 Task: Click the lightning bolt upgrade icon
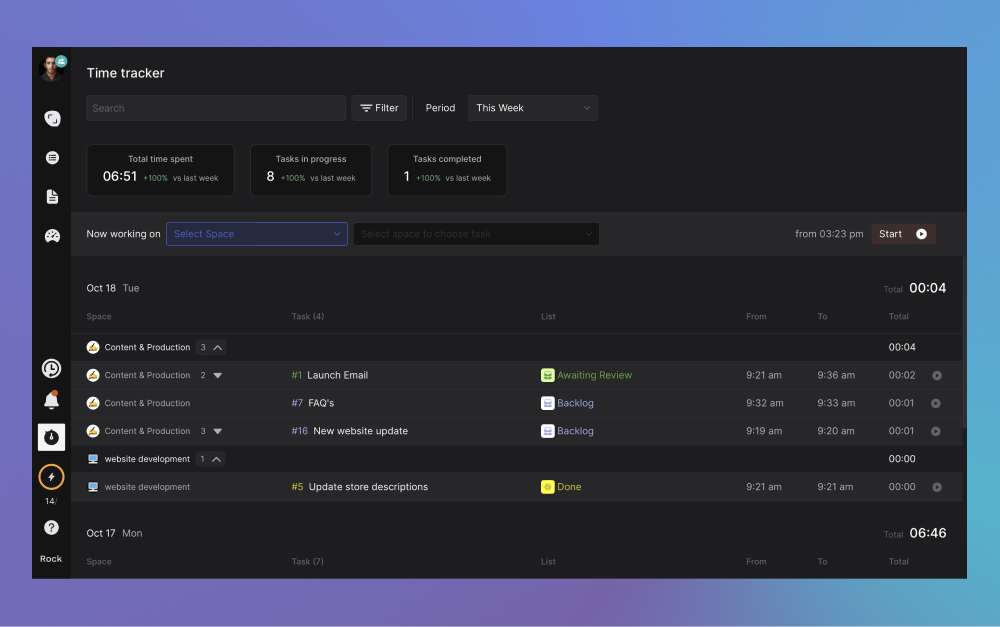pyautogui.click(x=51, y=477)
